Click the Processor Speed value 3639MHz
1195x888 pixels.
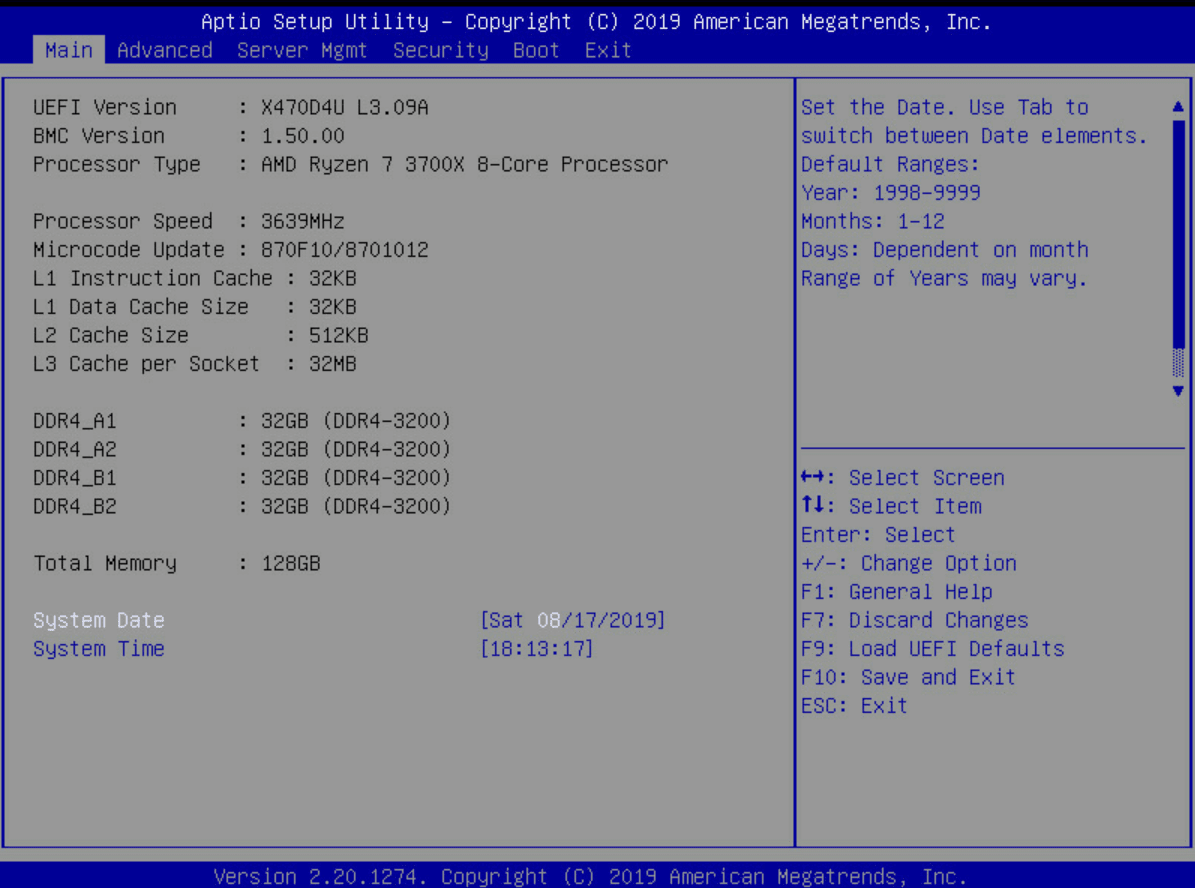[x=303, y=222]
